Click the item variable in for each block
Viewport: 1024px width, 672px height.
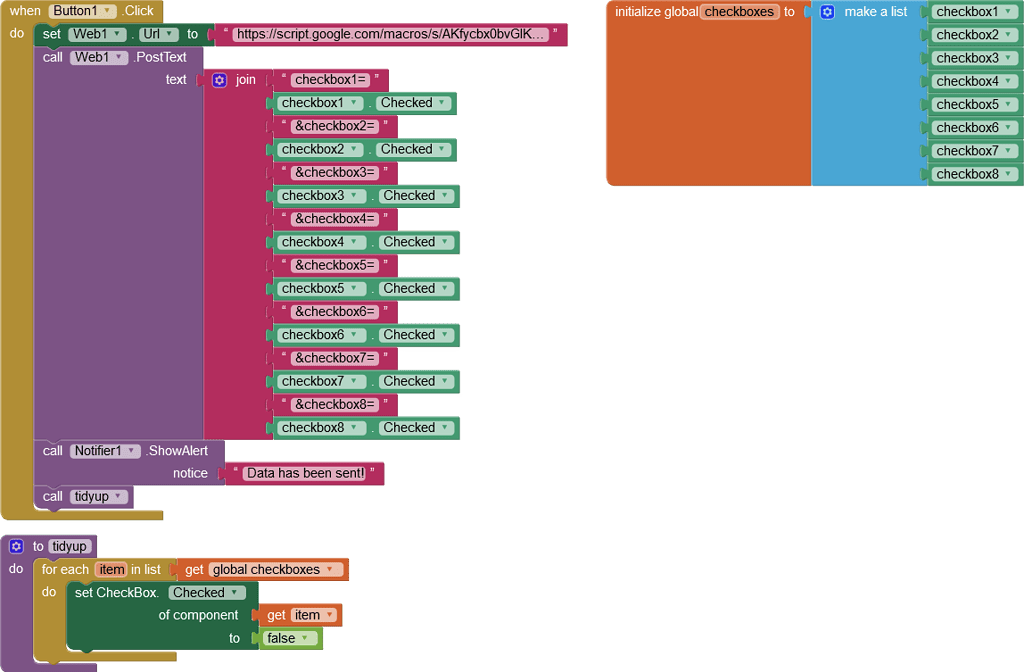[111, 569]
